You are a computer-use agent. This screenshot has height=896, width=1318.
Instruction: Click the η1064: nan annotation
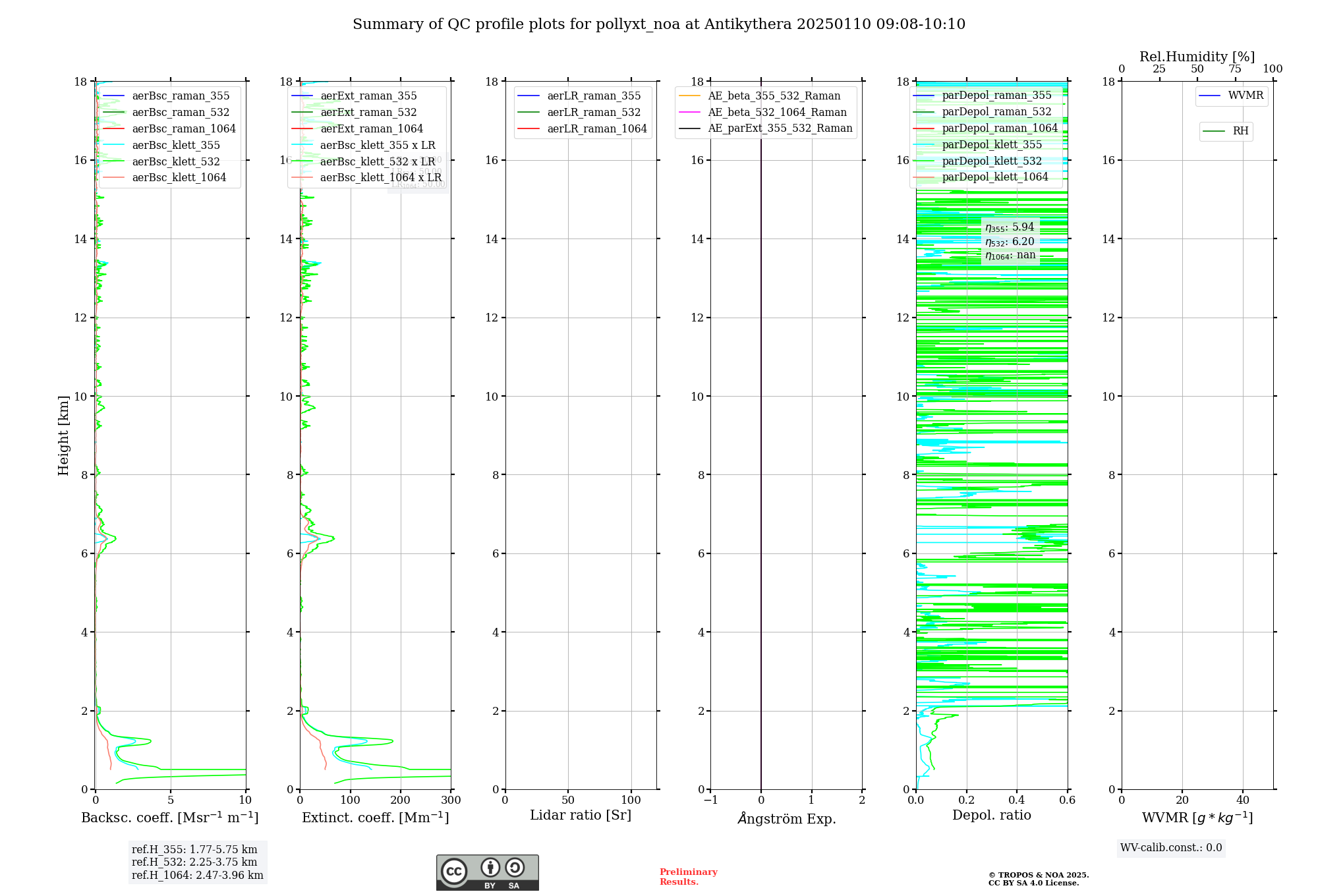point(1010,256)
